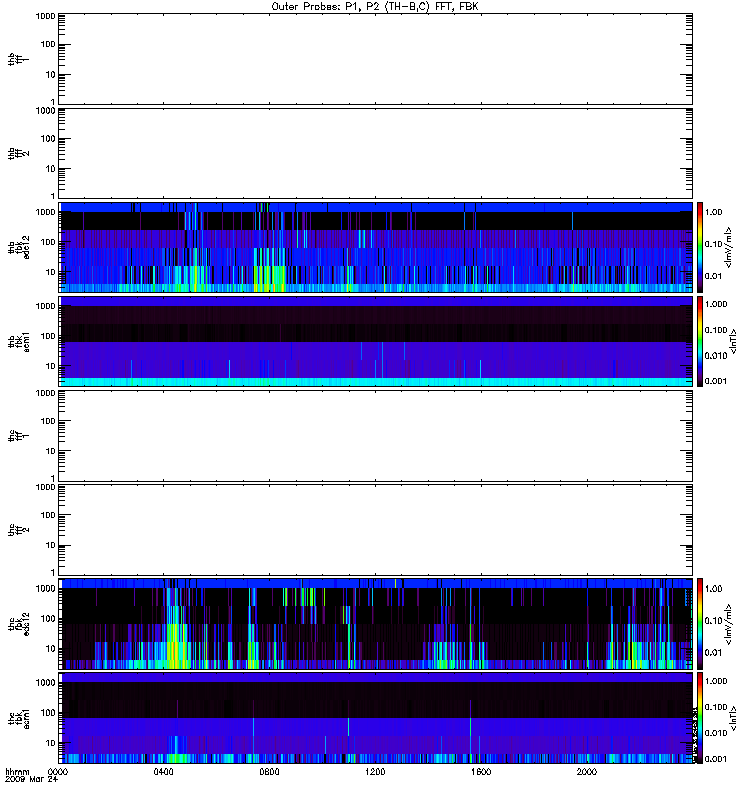This screenshot has width=750, height=800.
Task: Click the date label "2009 Mar 24"
Action: click(32, 780)
